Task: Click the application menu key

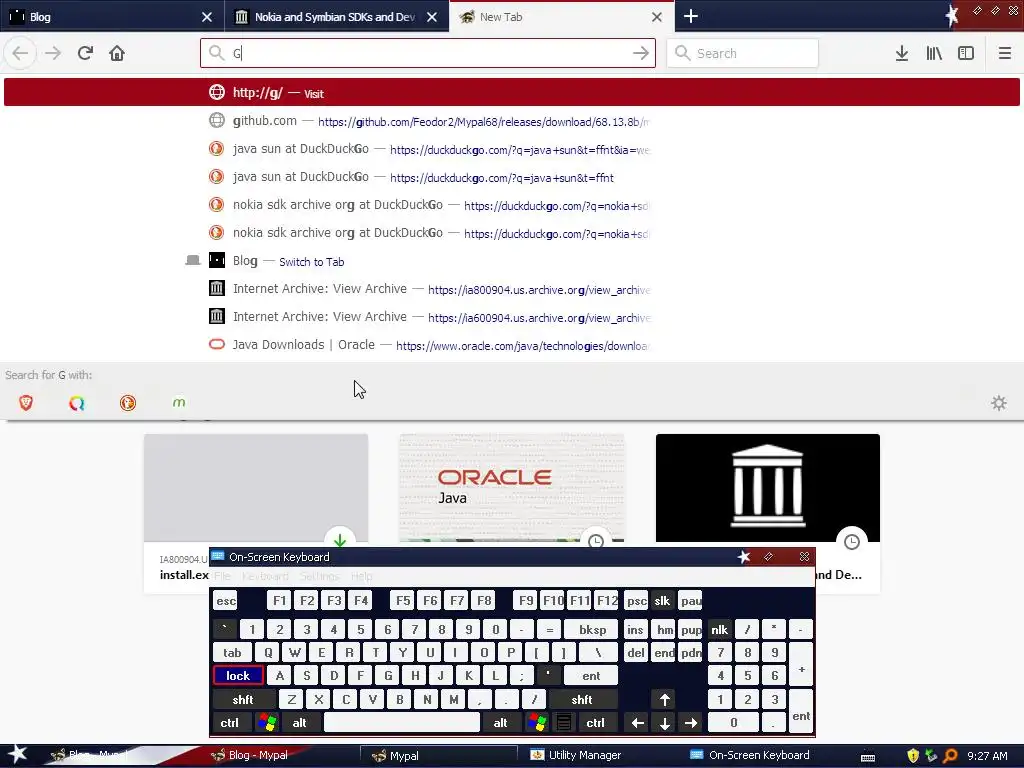Action: coord(564,722)
